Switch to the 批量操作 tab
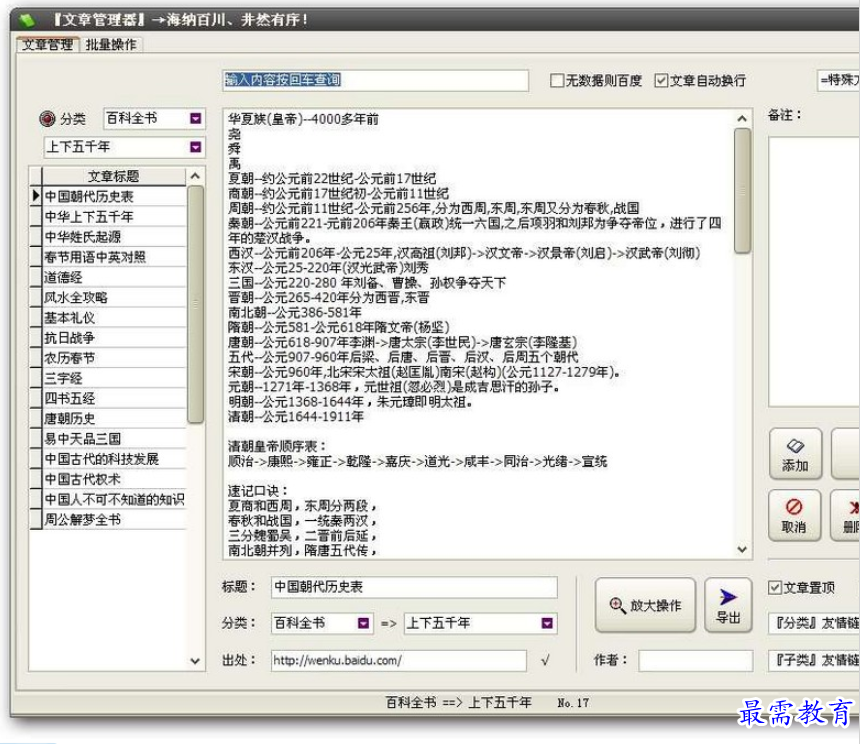The height and width of the screenshot is (744, 861). [x=113, y=45]
